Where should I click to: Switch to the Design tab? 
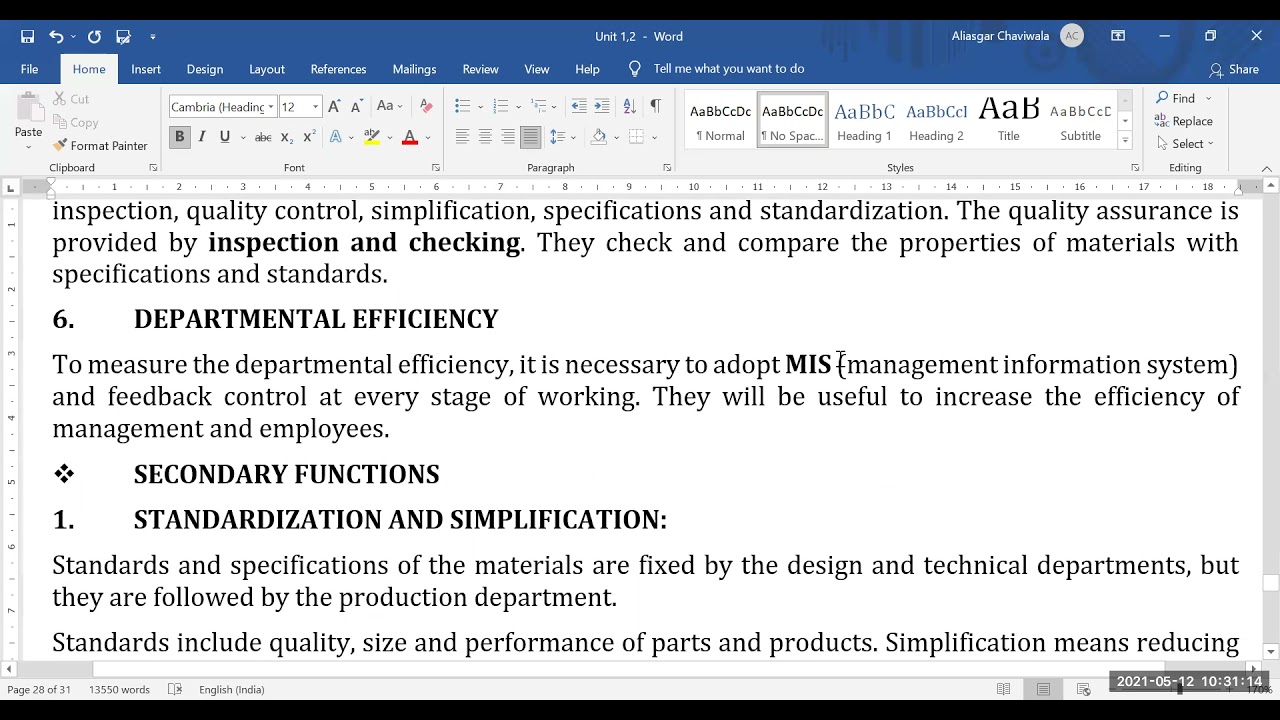click(x=205, y=69)
